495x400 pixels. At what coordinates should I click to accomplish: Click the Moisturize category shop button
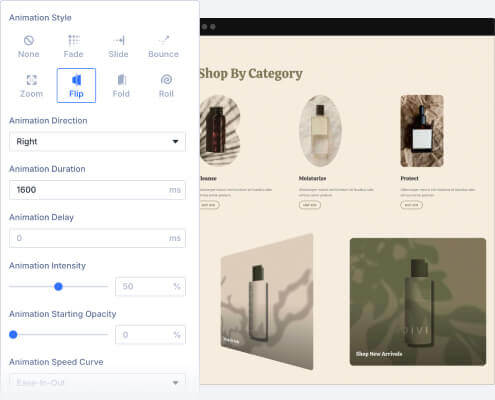310,205
